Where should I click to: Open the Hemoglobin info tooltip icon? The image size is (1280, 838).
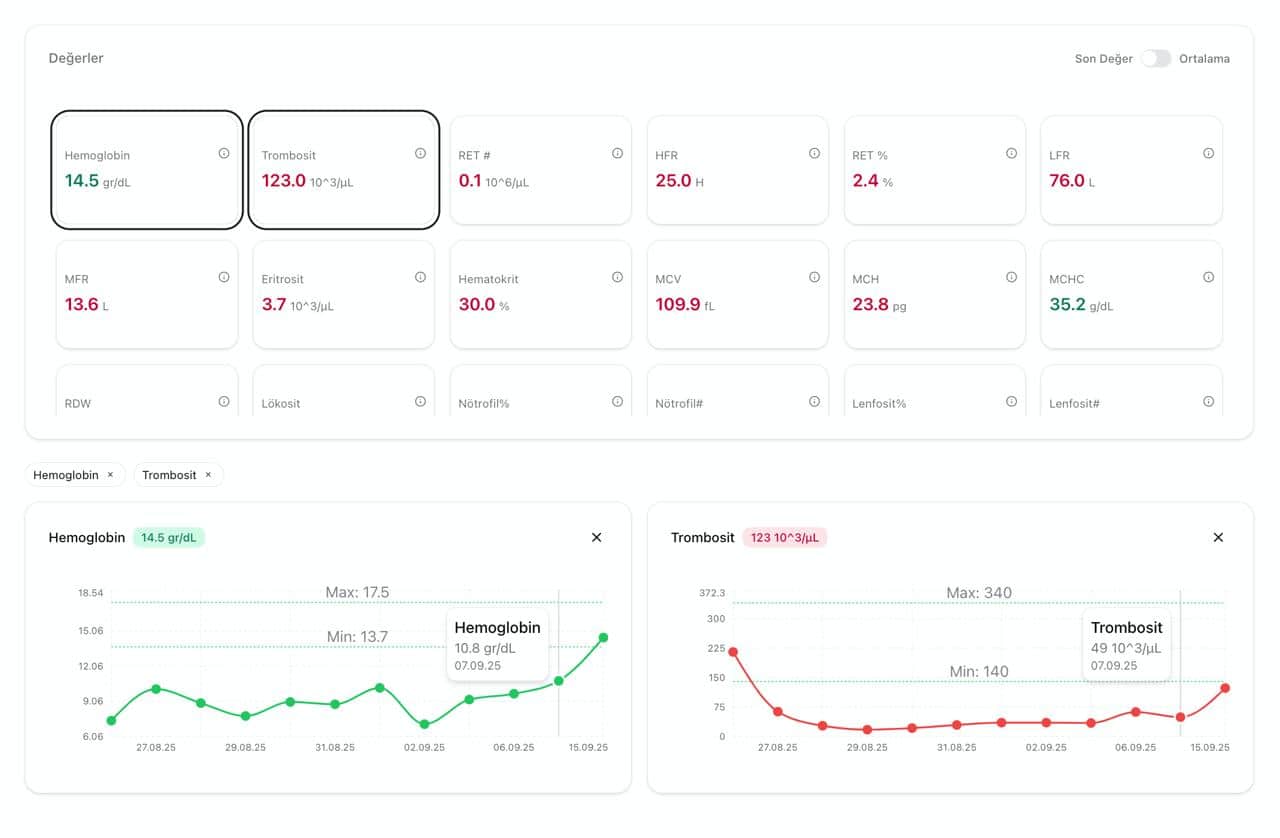[x=224, y=152]
